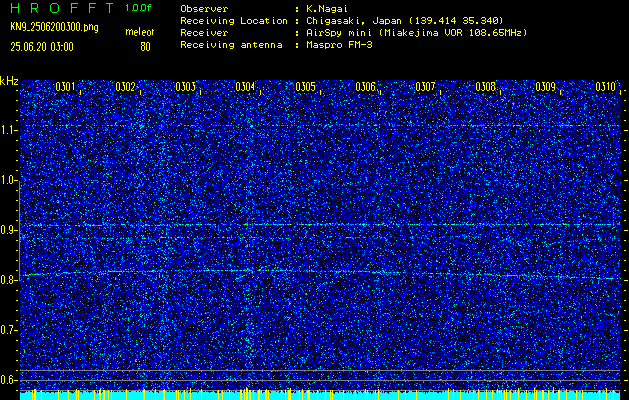Screen dimensions: 629x400
Task: Click the filename KN9_2506200300.png
Action: tap(54, 27)
